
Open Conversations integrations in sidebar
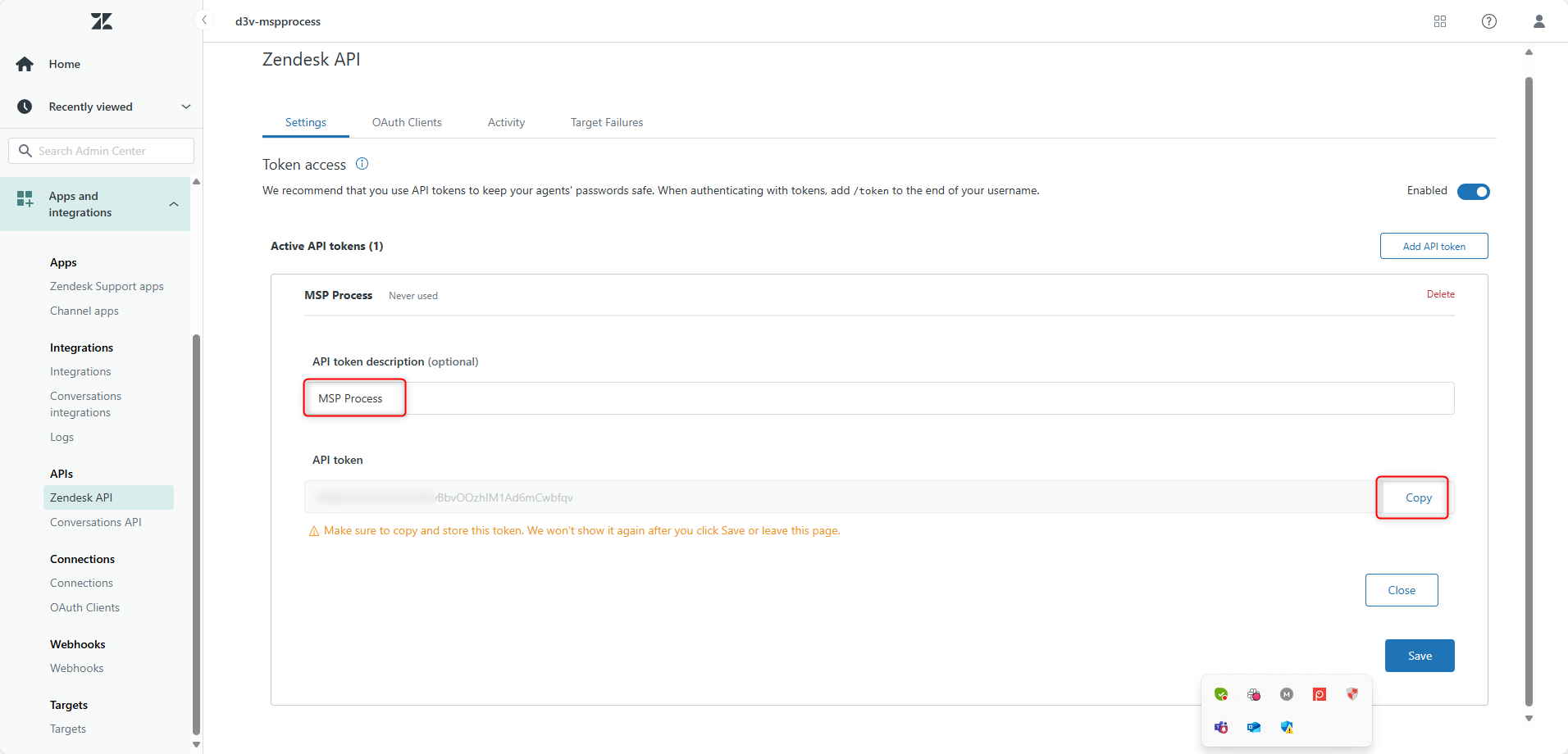click(x=85, y=404)
